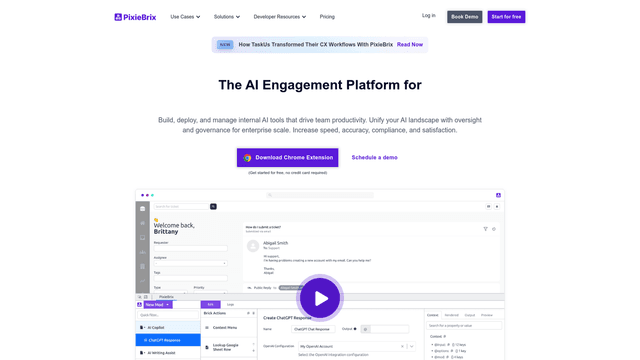Click the Start for free button
640x360 pixels.
[x=506, y=17]
